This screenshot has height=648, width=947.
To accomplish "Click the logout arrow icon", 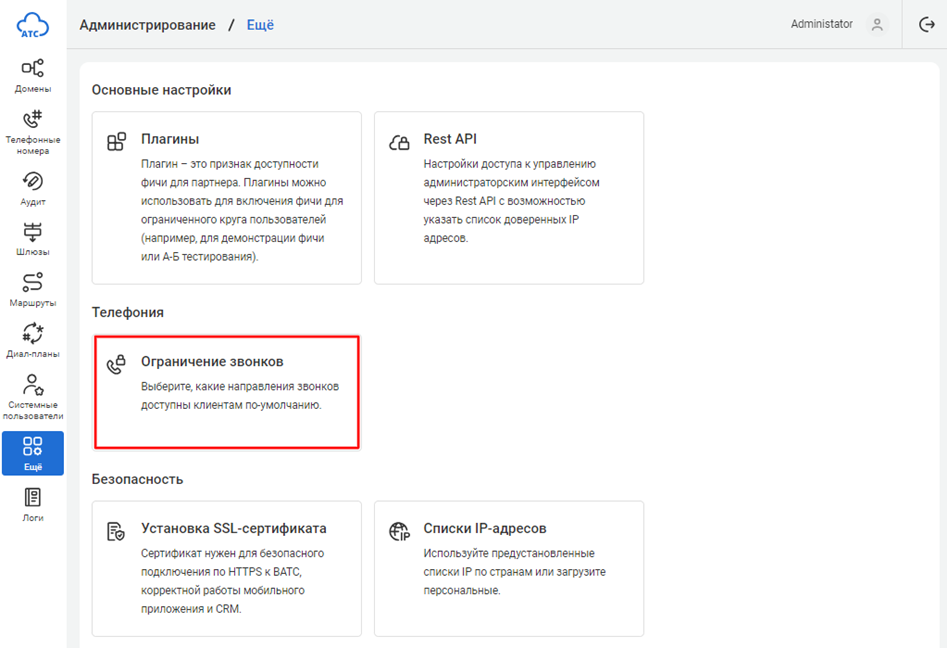I will (x=926, y=25).
